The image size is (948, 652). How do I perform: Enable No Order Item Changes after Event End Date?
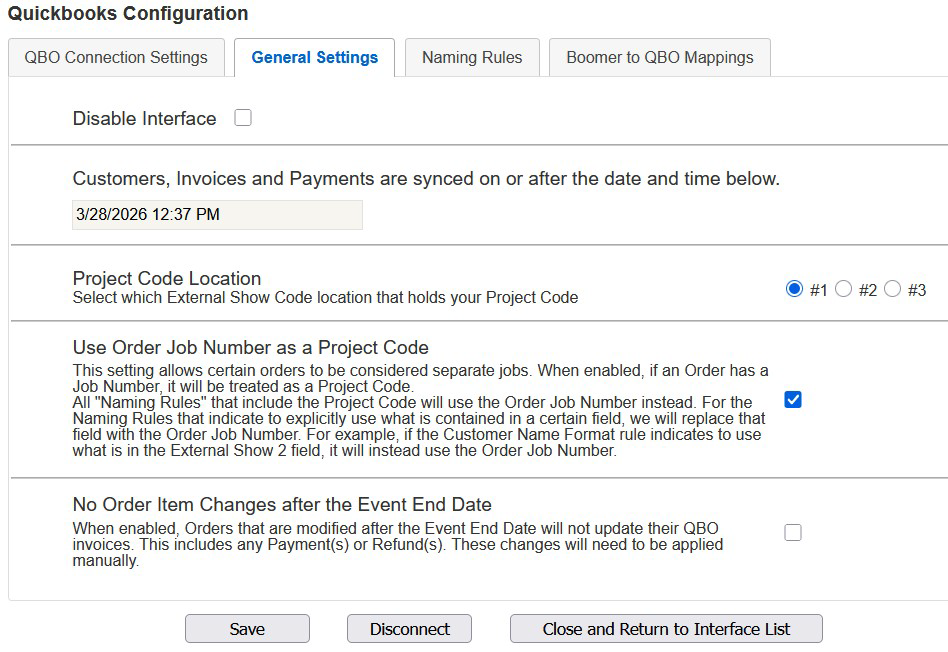[x=793, y=532]
